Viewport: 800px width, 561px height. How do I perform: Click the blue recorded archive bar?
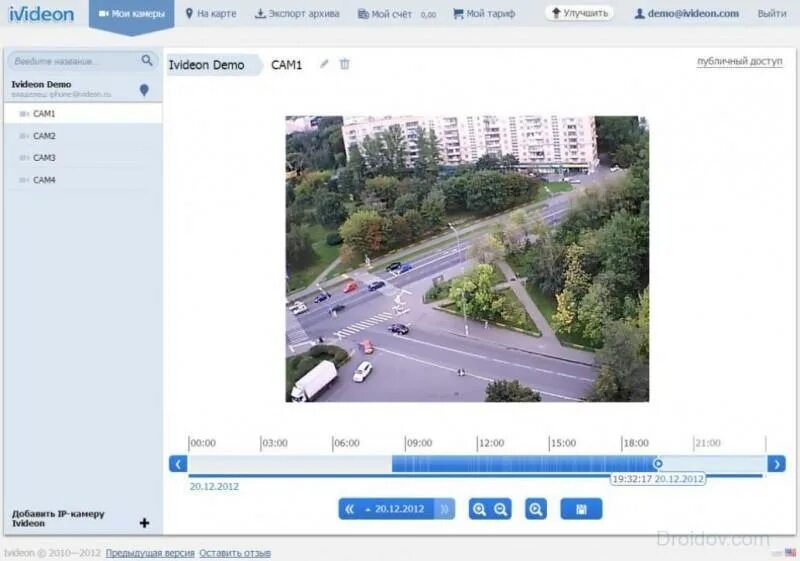524,464
